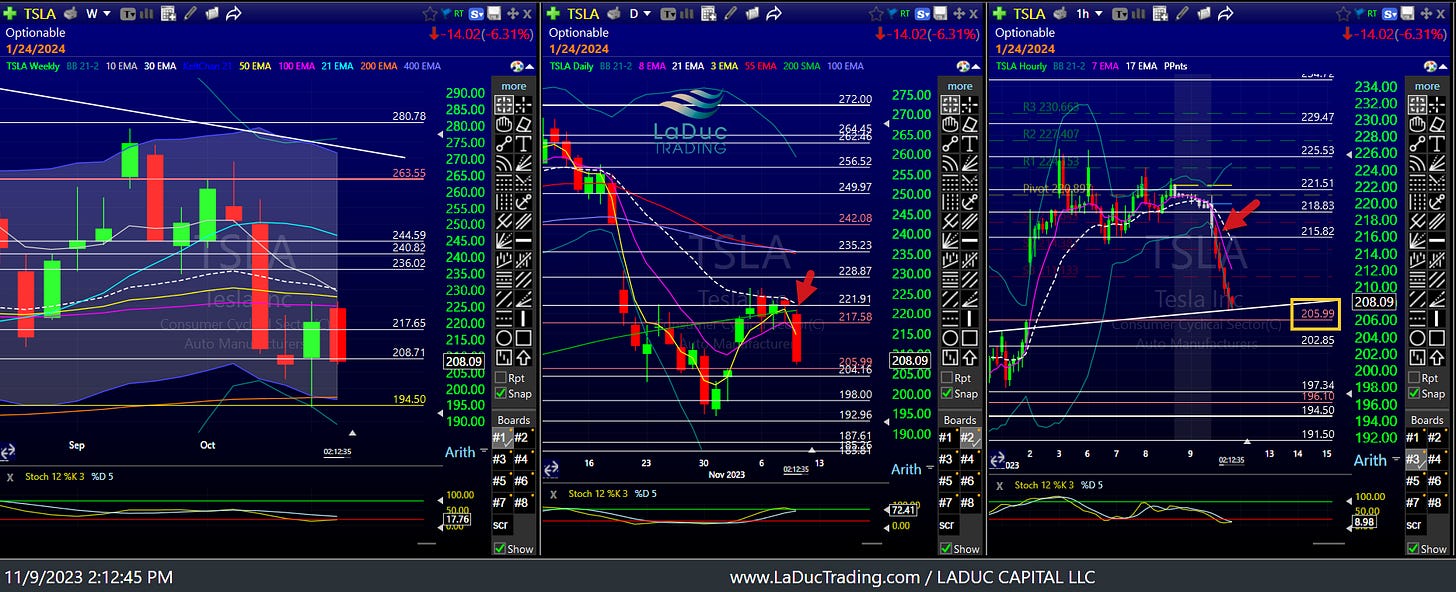This screenshot has height=592, width=1456.
Task: Click the more button on weekly palette
Action: point(513,86)
